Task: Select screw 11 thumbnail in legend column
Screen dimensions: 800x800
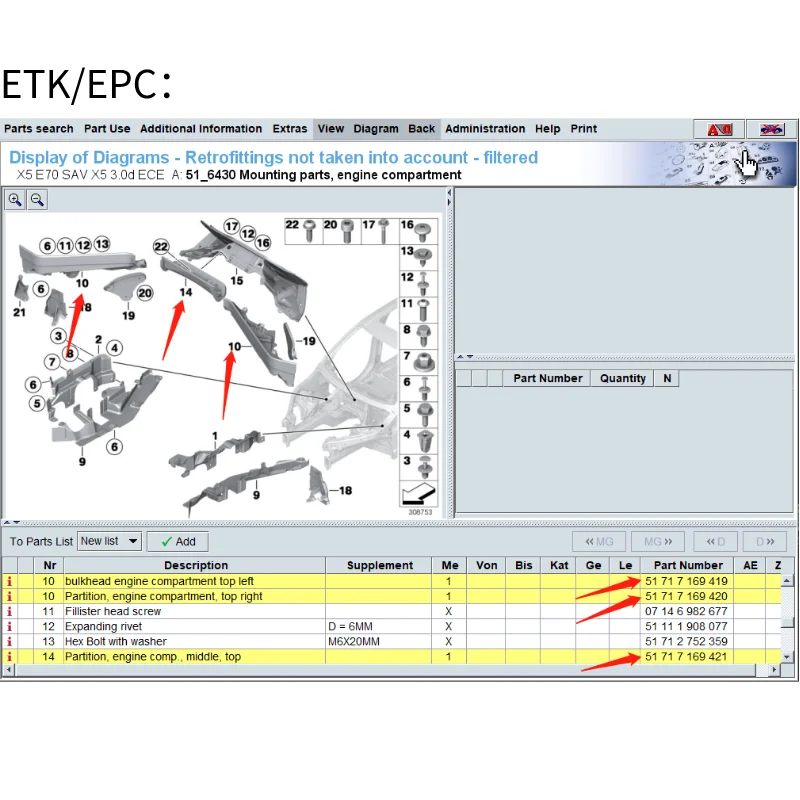Action: (418, 310)
